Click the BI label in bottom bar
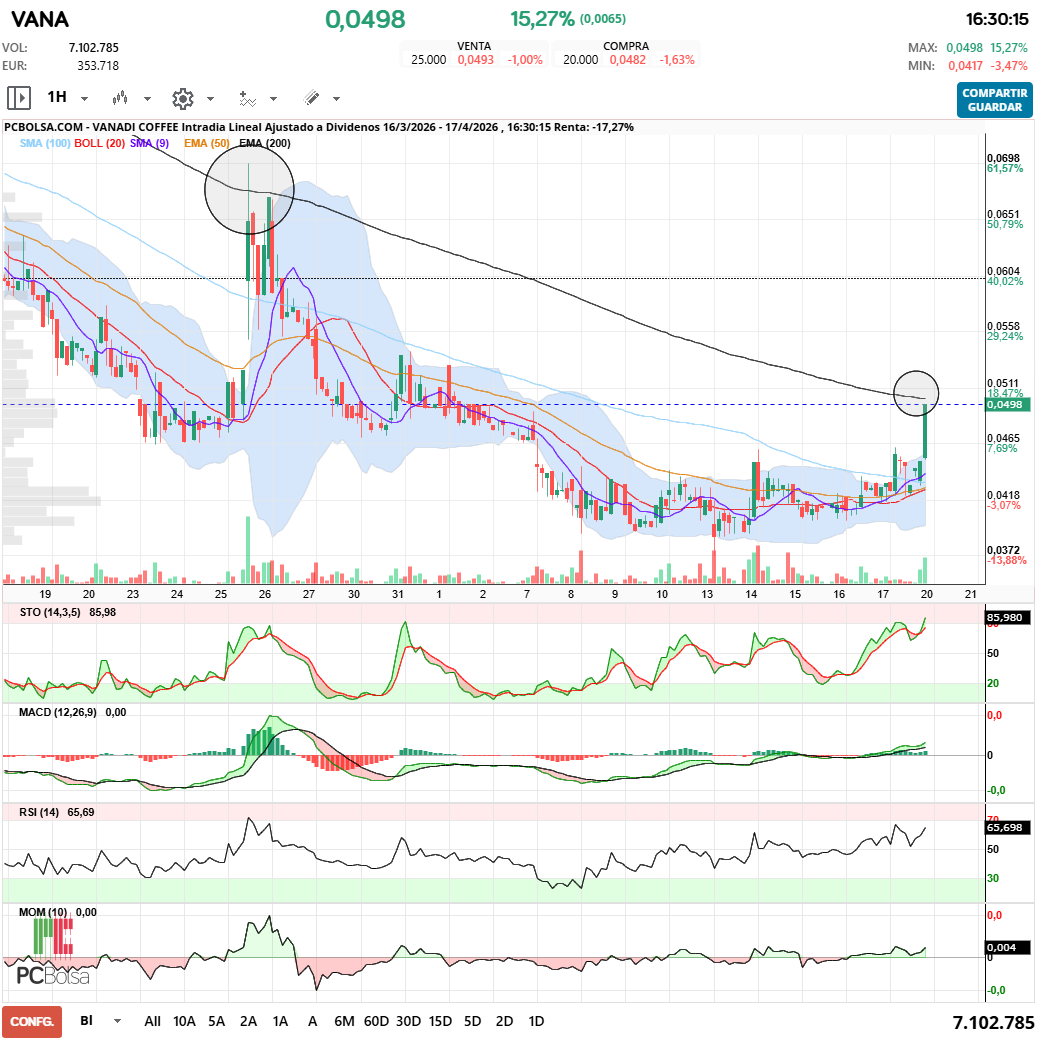Screen dimensions: 1048x1043 click(87, 1020)
